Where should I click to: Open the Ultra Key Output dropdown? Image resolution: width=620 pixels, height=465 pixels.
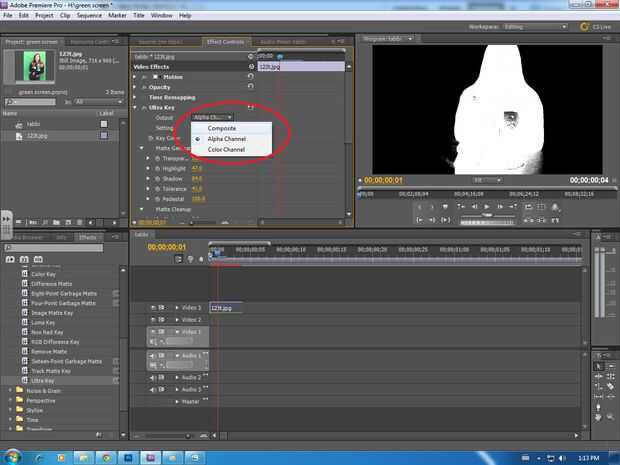[x=212, y=117]
